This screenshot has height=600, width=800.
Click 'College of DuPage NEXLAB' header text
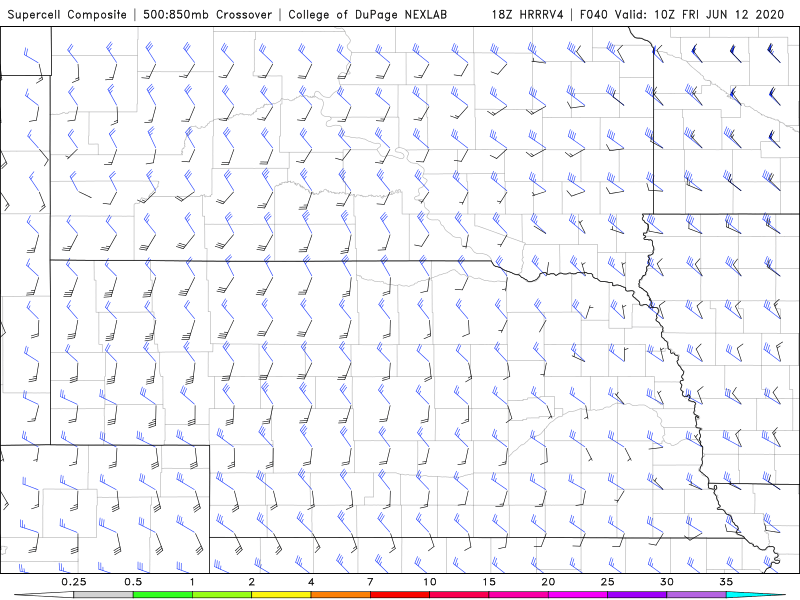coord(367,14)
